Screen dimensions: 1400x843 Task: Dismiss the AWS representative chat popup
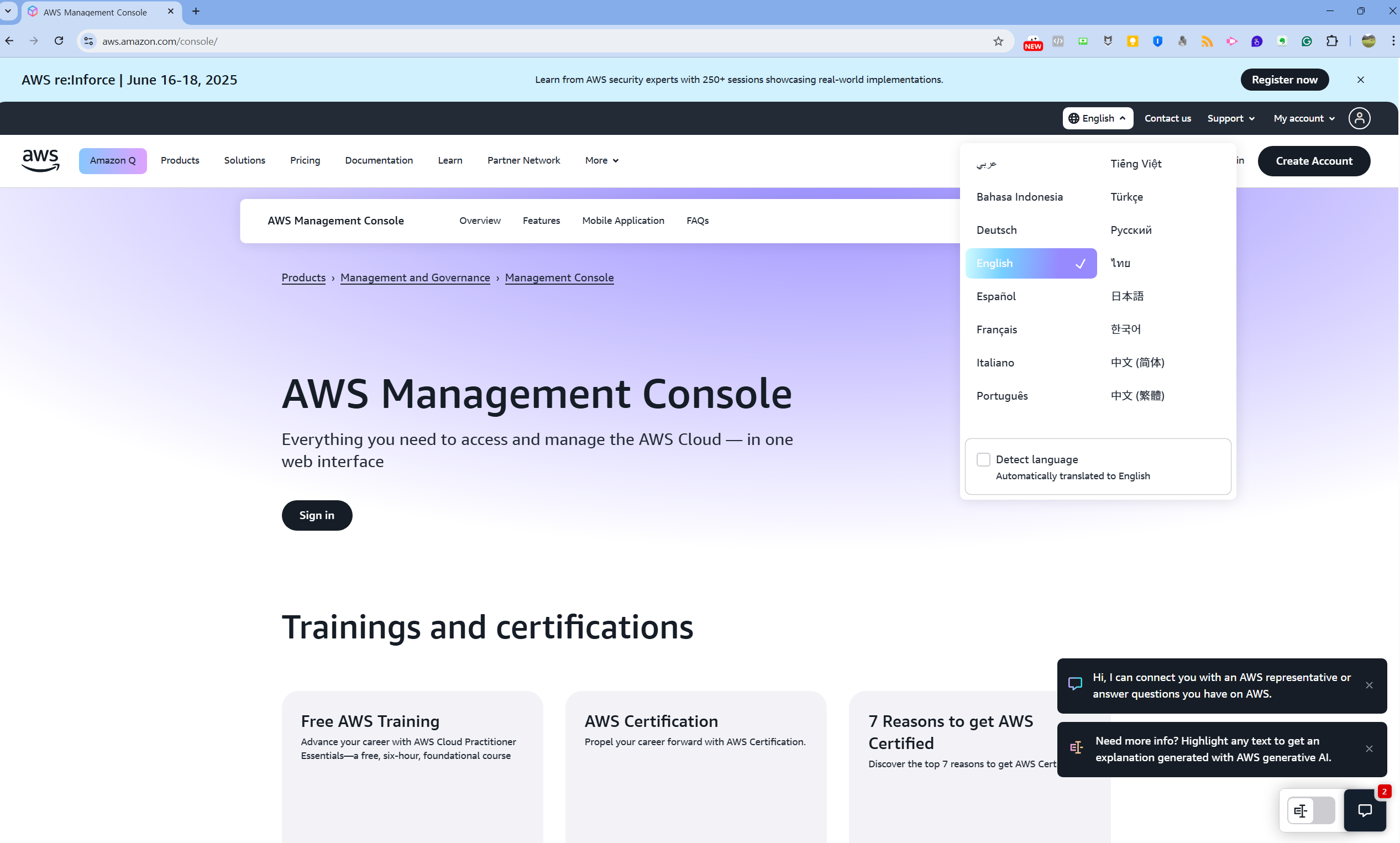tap(1370, 685)
